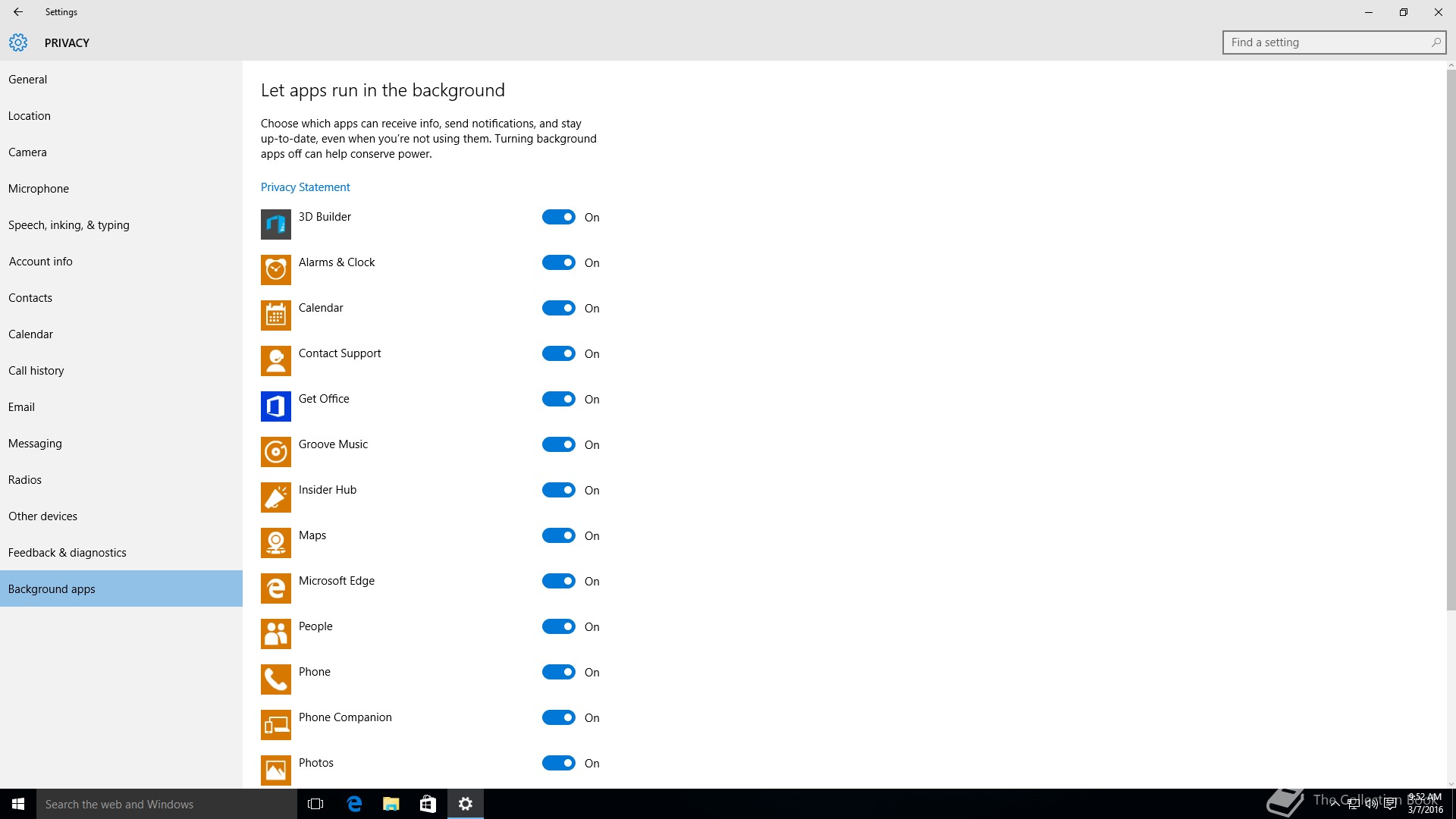1456x819 pixels.
Task: Turn off background for 3D Builder
Action: [559, 217]
